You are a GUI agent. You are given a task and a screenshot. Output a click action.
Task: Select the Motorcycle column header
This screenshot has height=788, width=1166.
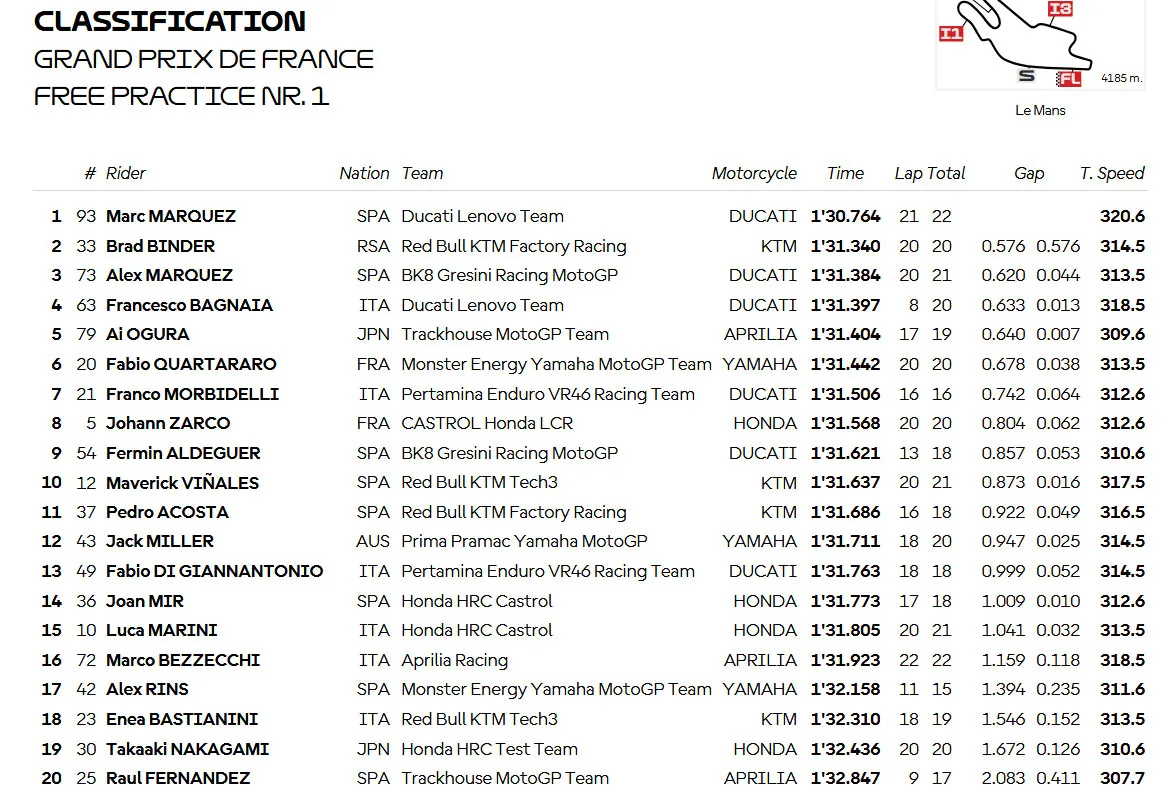(754, 173)
